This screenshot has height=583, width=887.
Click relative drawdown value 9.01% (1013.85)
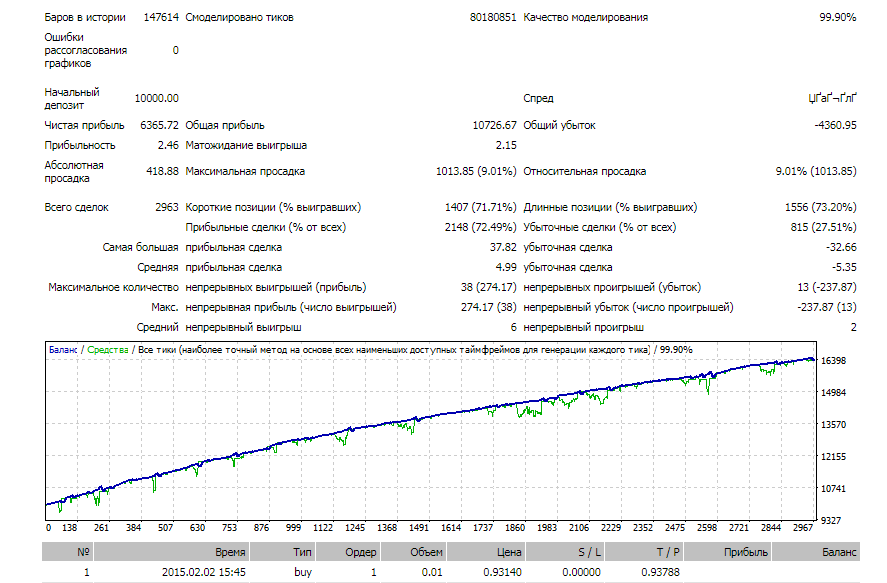click(816, 171)
